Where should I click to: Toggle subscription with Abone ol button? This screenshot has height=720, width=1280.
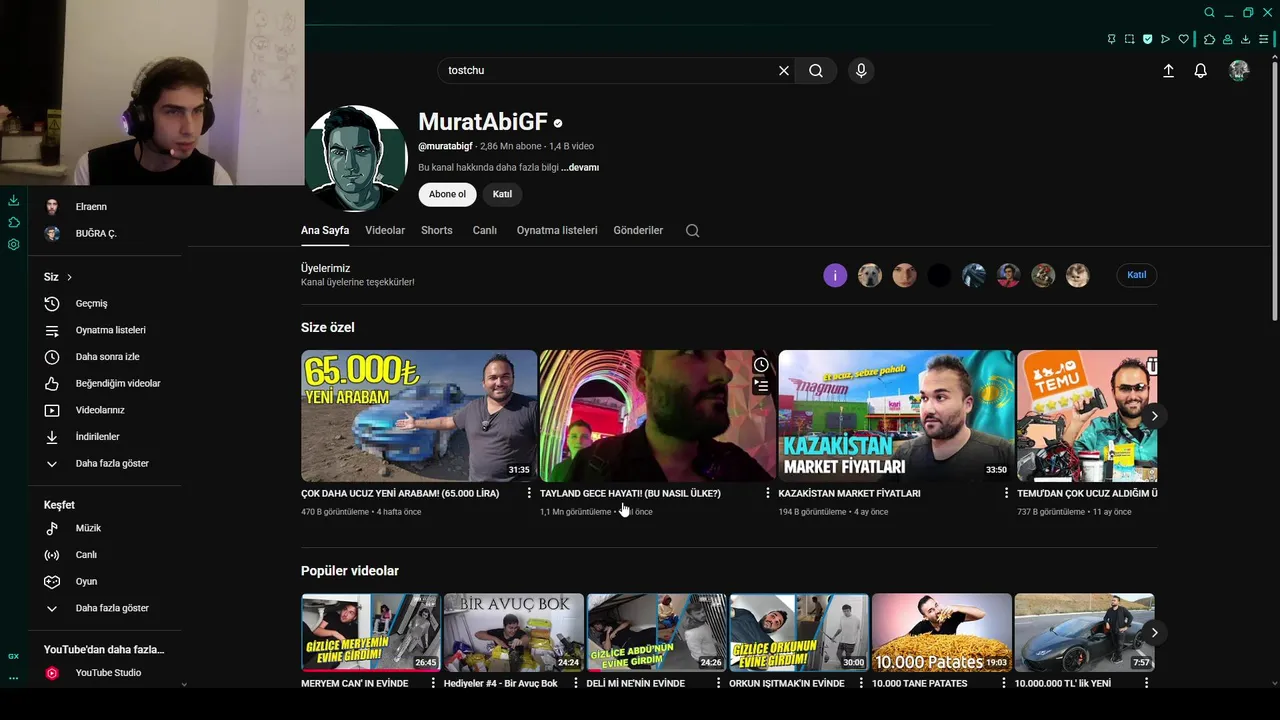tap(447, 194)
